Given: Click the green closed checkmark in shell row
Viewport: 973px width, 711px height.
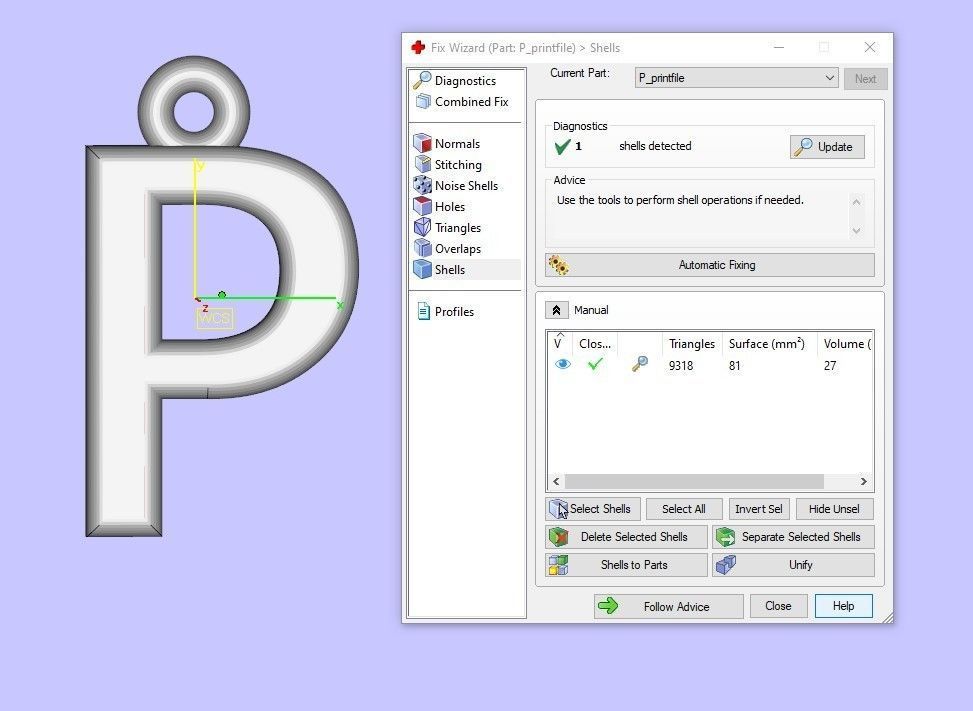Looking at the screenshot, I should (x=595, y=364).
